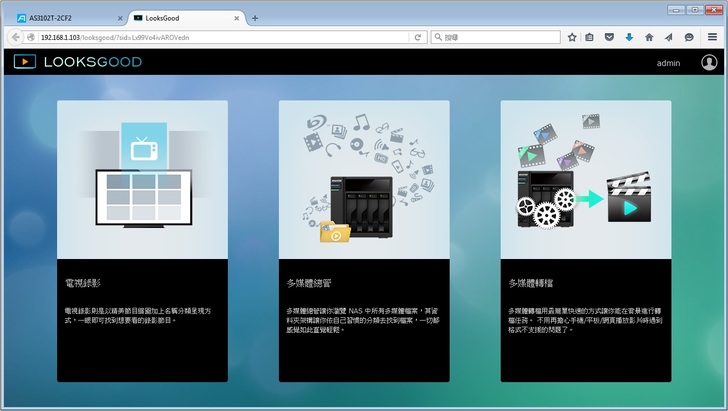Open a new browser tab
The image size is (728, 411).
tap(255, 18)
